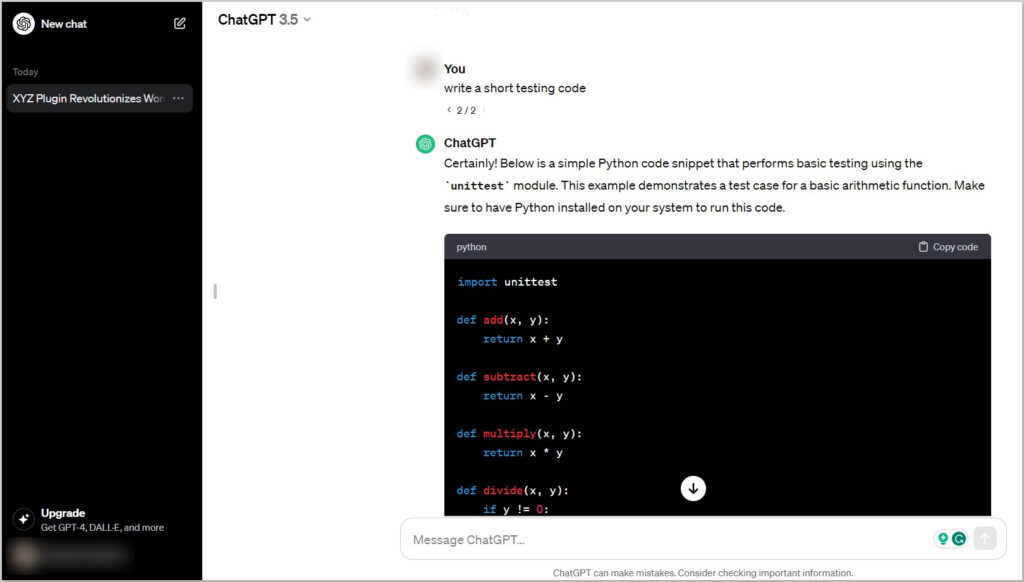Click the ChatGPT avatar icon next to the response

(425, 144)
